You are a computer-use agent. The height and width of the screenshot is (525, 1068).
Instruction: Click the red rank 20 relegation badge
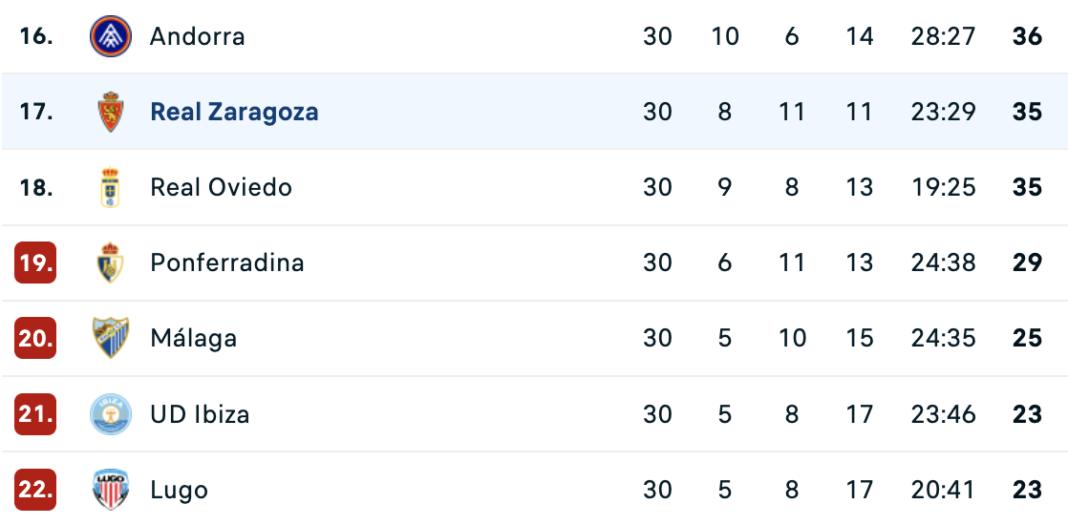(x=35, y=338)
